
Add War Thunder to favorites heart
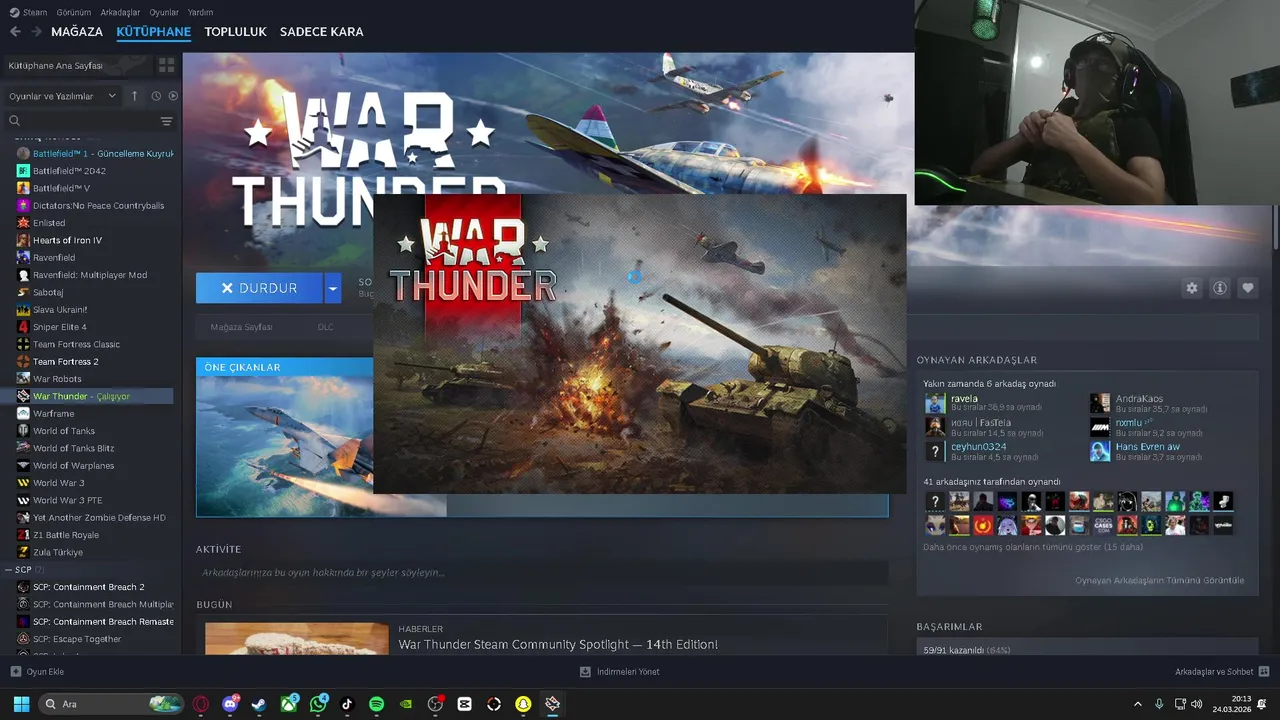pos(1248,288)
